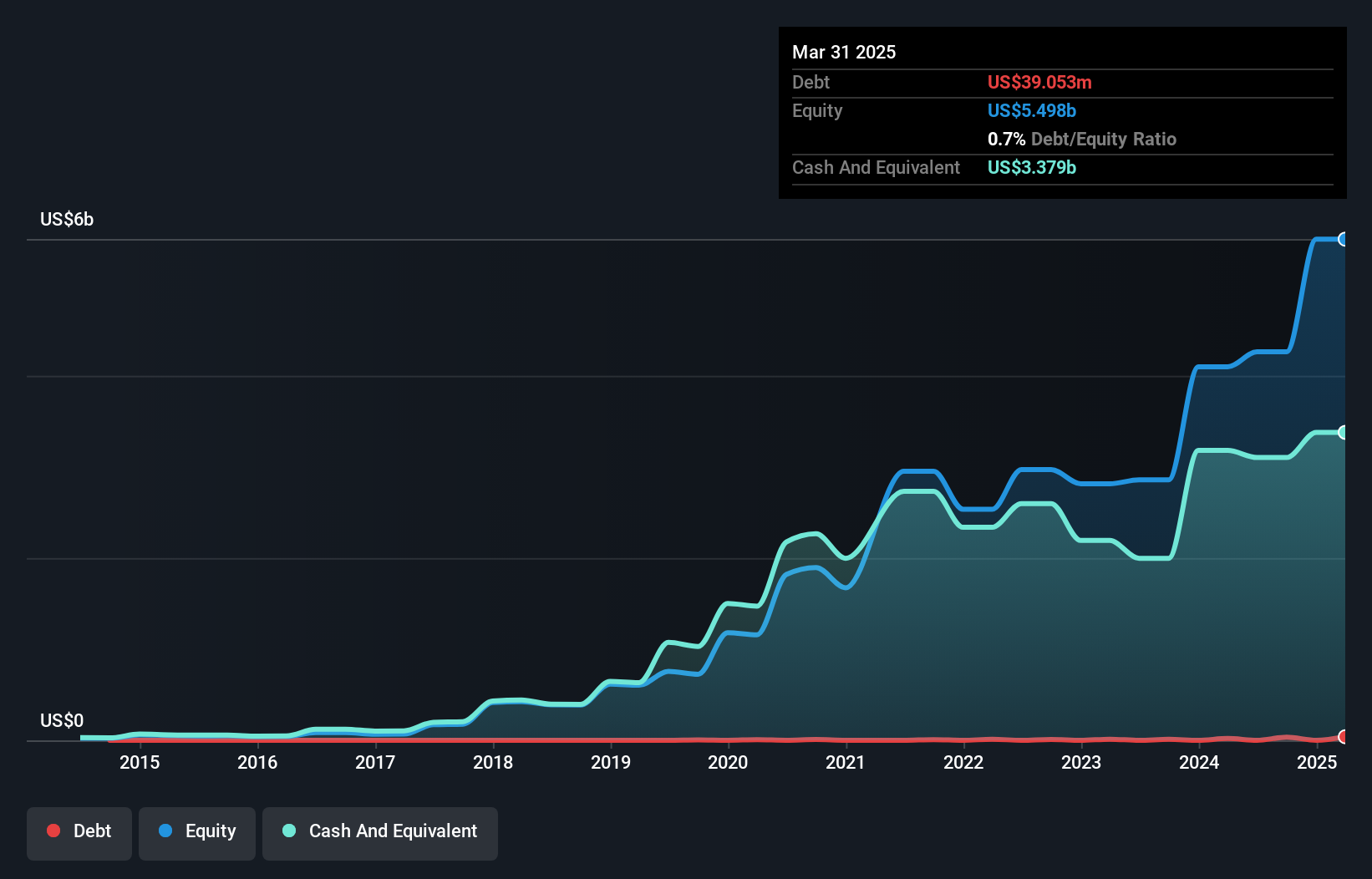Click the blue Equity legend dot
Image resolution: width=1372 pixels, height=879 pixels.
pos(165,831)
